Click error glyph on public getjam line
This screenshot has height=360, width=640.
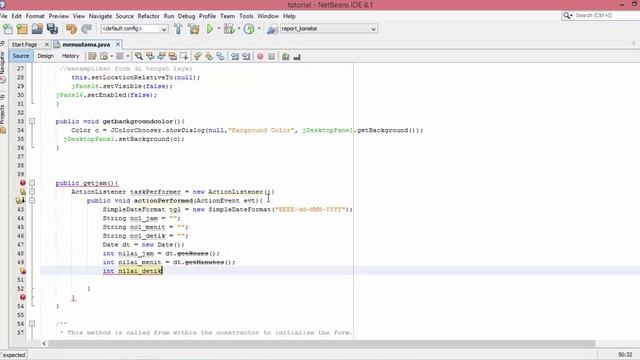(x=23, y=183)
